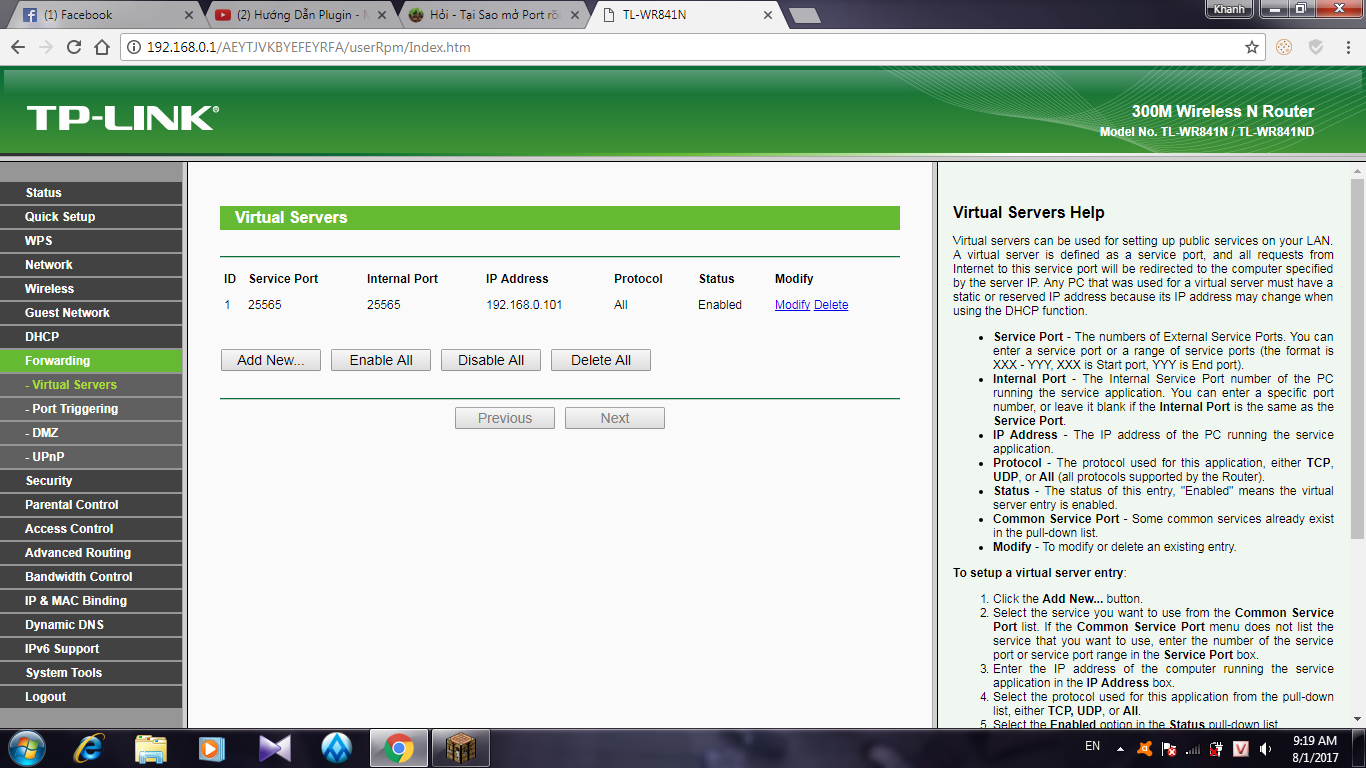1366x768 pixels.
Task: Launch Internet Explorer from the taskbar
Action: point(90,747)
